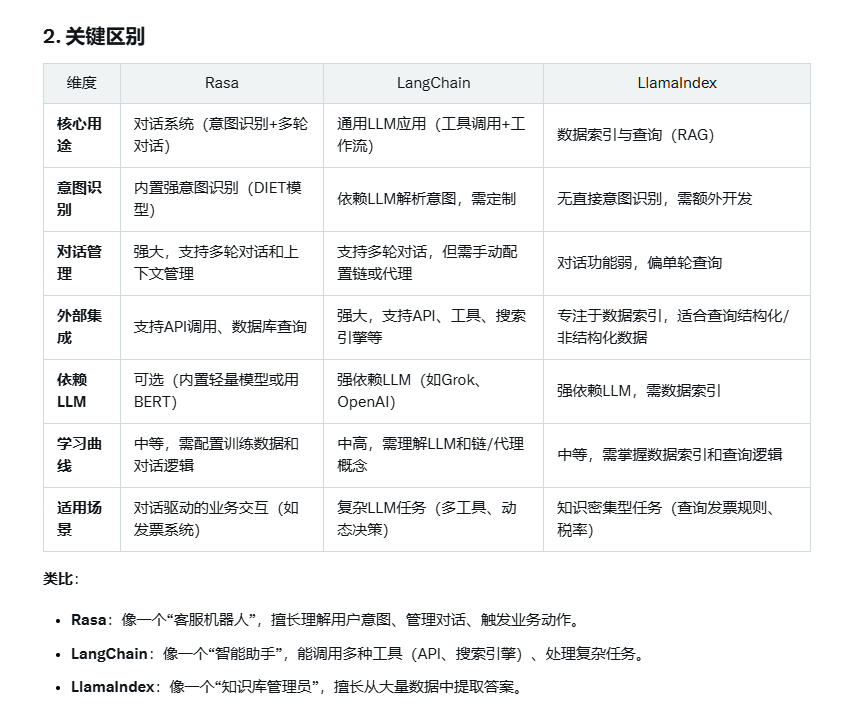Click the "类比:" label
842x710 pixels.
(61, 579)
